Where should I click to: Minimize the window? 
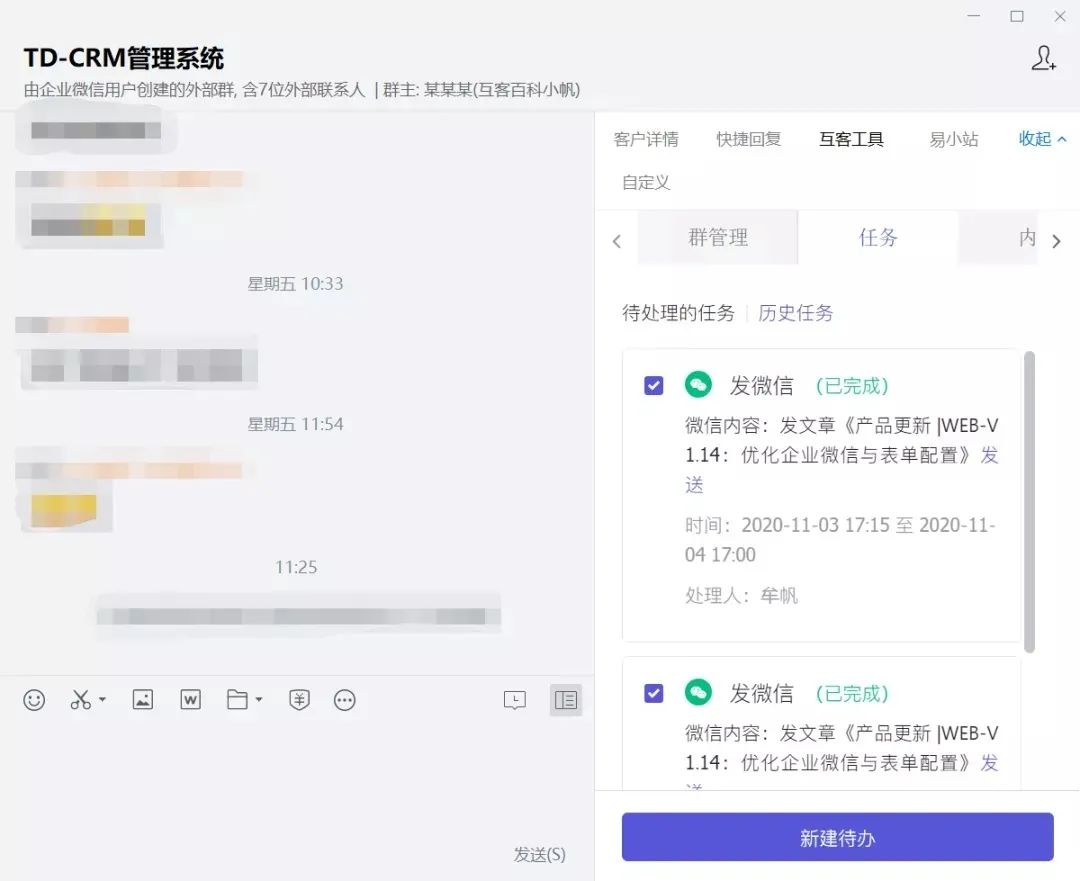(974, 16)
